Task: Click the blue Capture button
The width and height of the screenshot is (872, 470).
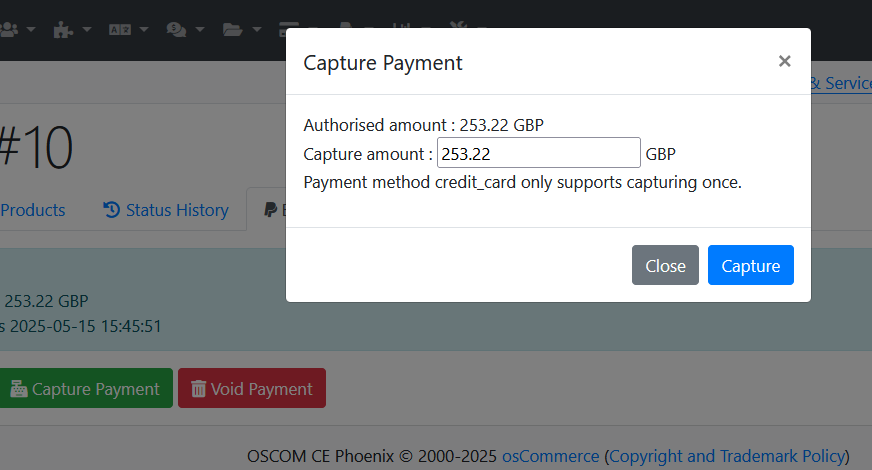Action: pos(750,265)
